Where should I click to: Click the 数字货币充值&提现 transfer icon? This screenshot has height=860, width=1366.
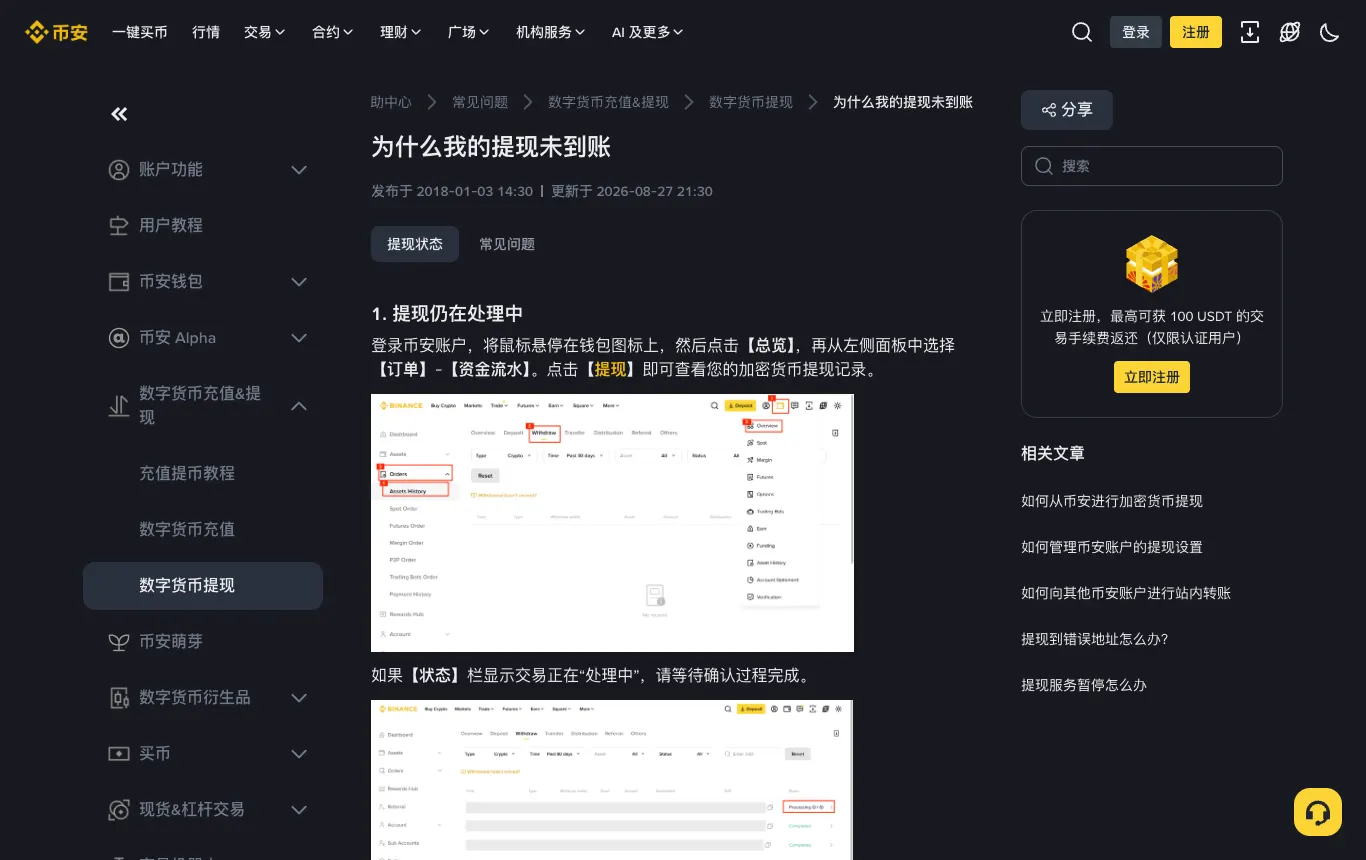coord(119,406)
